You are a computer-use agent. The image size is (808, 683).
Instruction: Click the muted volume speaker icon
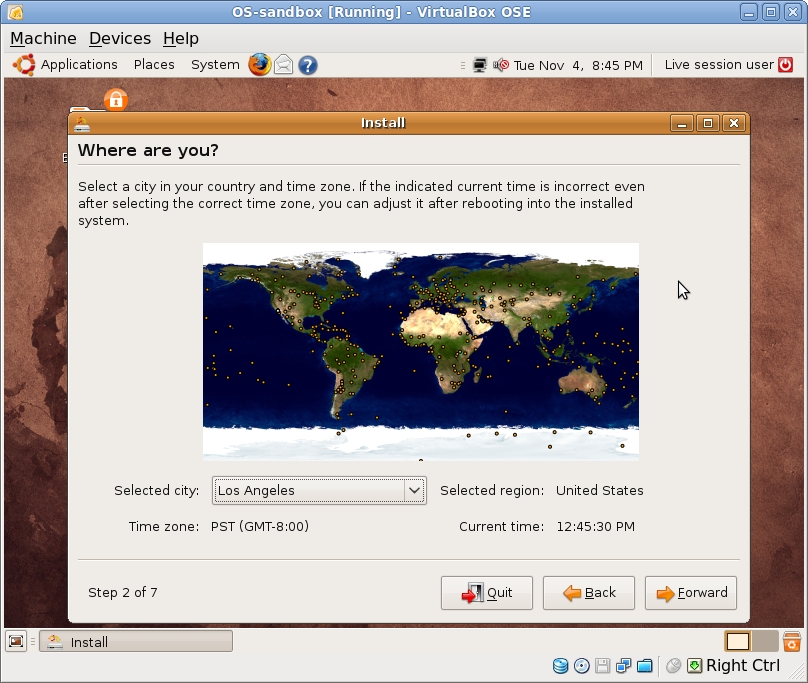(501, 65)
